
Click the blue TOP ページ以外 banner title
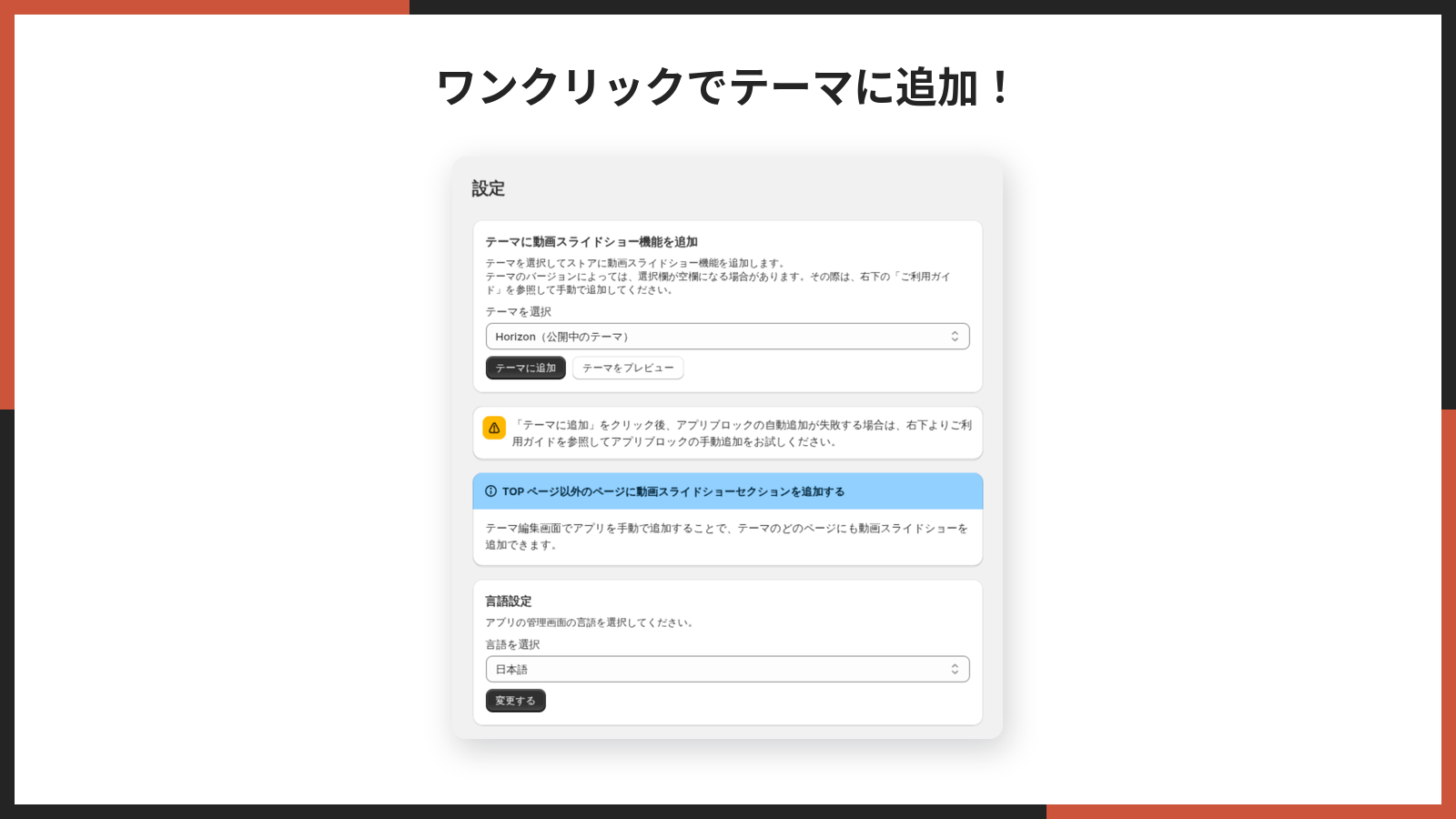[x=673, y=491]
